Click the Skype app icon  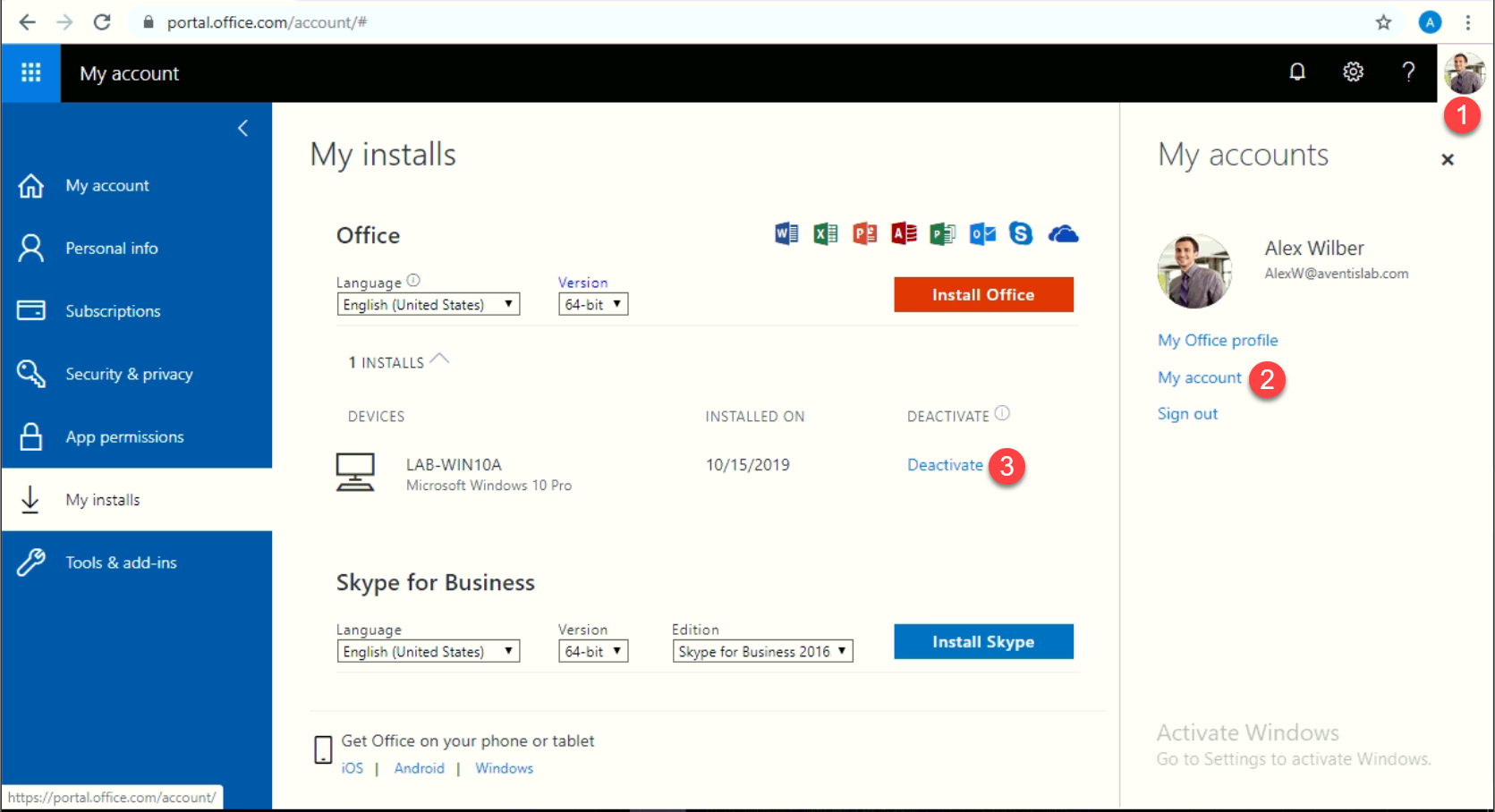tap(1021, 234)
